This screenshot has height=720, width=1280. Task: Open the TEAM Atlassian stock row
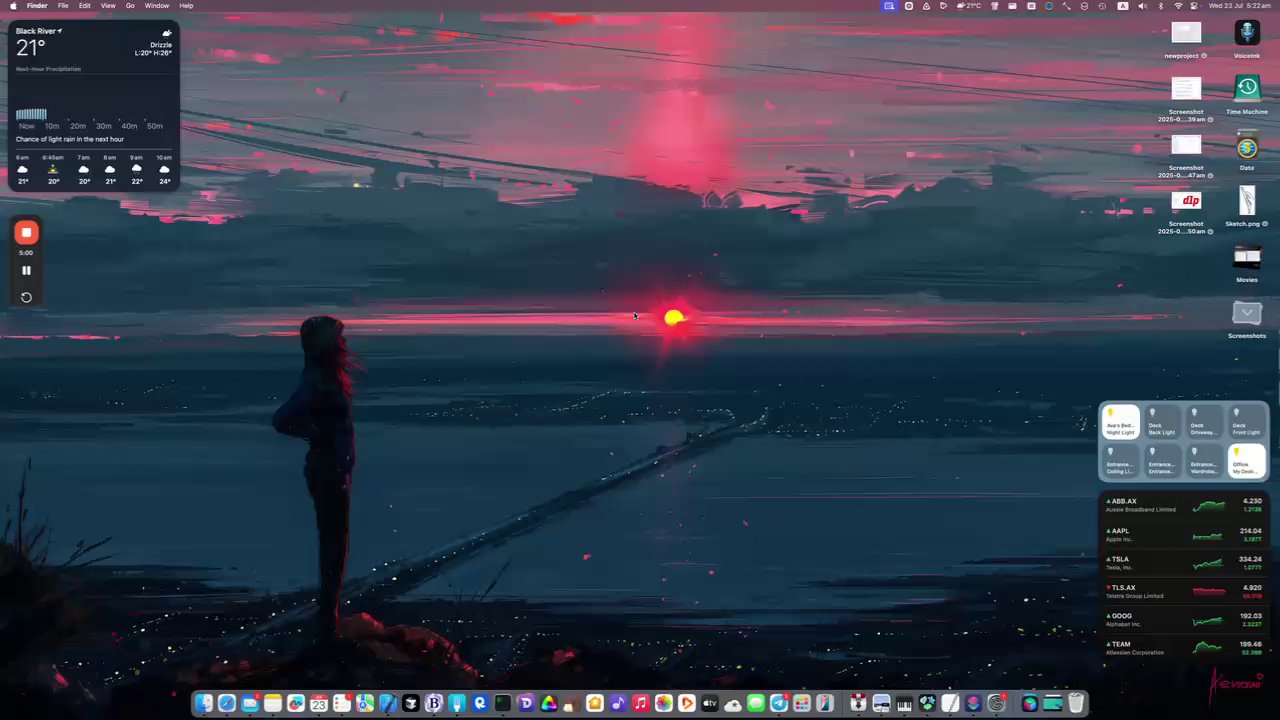1184,648
